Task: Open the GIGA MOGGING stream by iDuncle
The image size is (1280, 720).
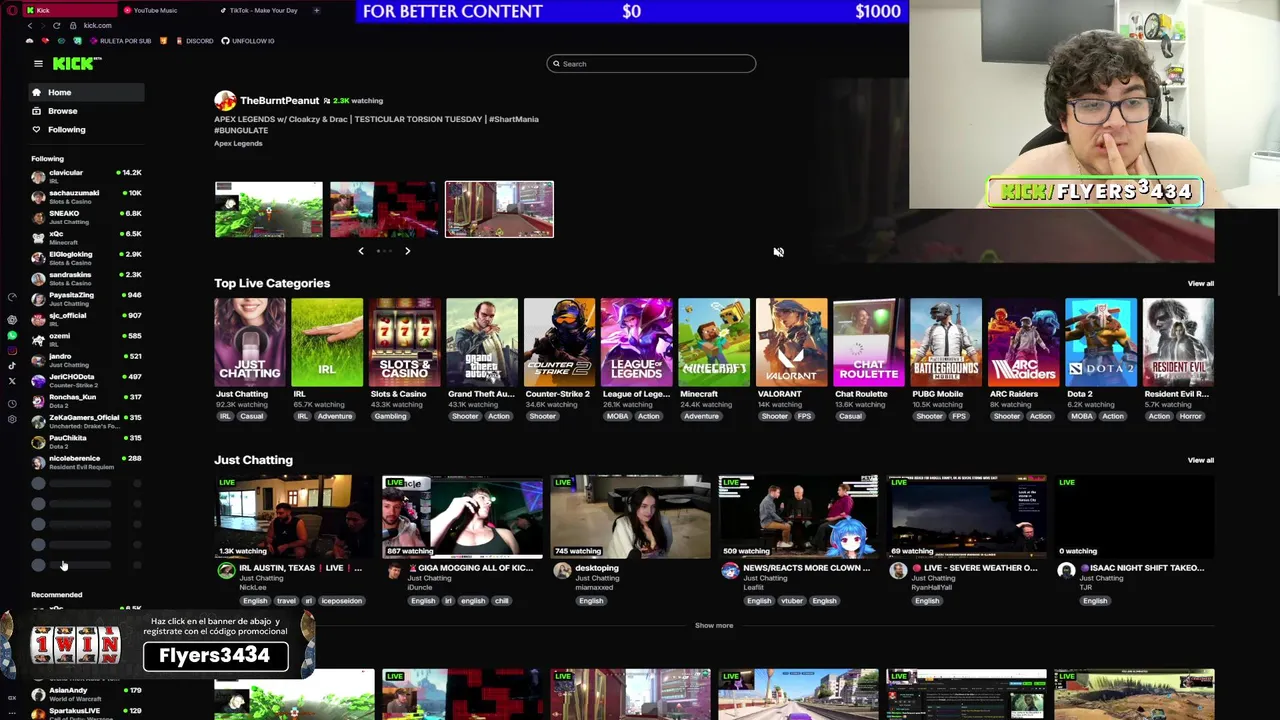Action: point(462,517)
